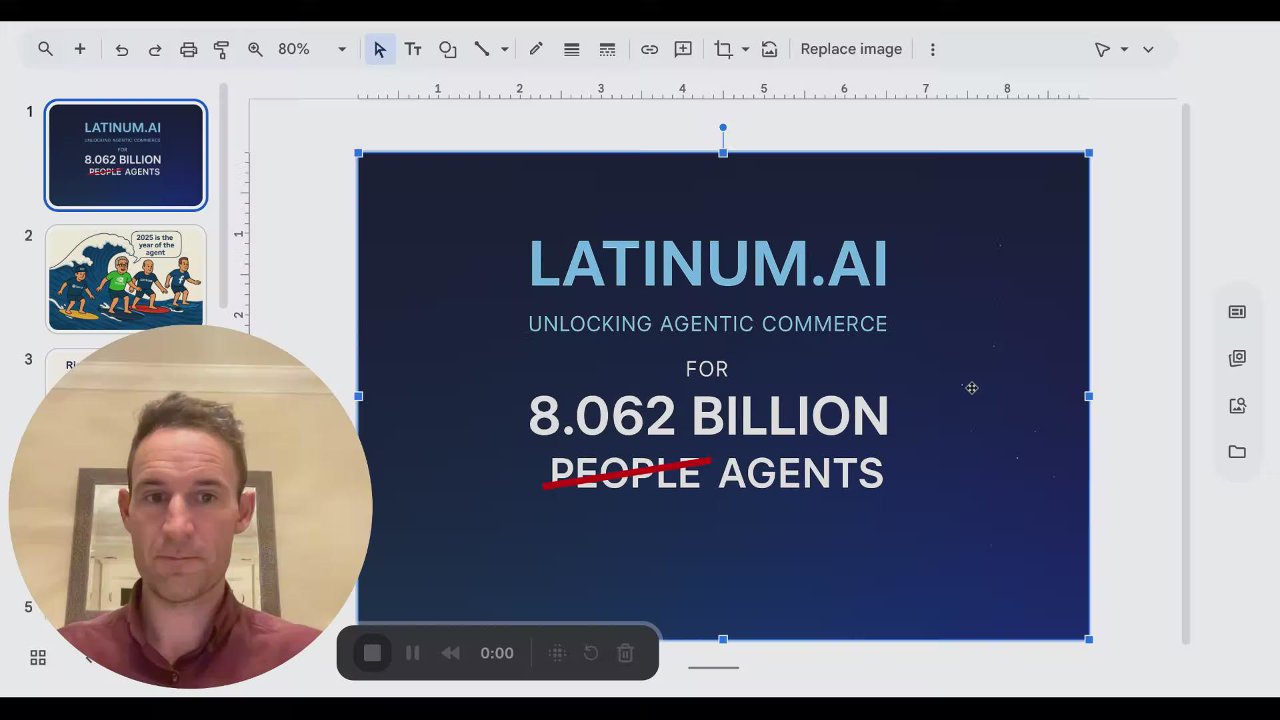Viewport: 1280px width, 720px height.
Task: Click the 8.062 BILLION text
Action: 708,416
